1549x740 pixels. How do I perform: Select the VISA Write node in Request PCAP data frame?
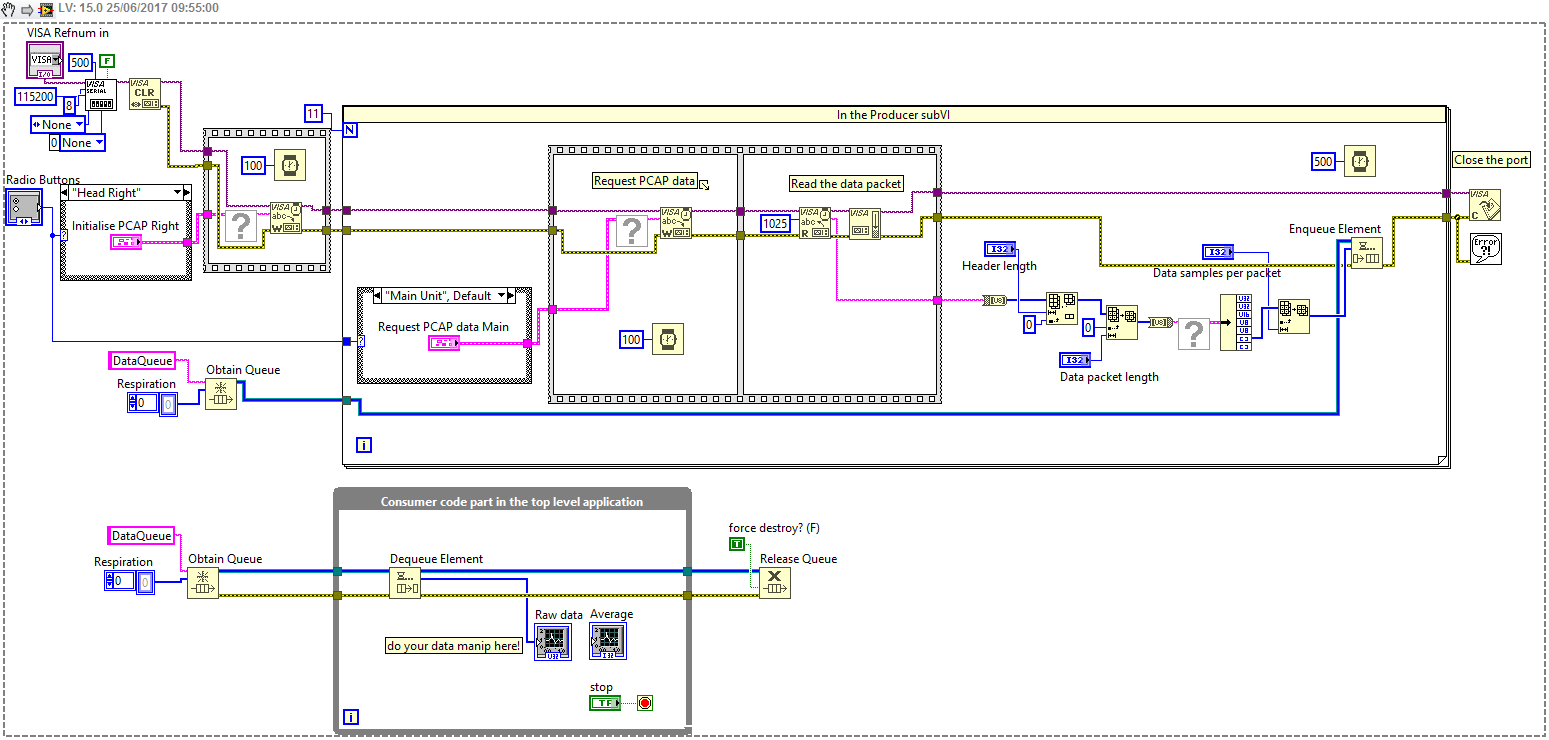(x=676, y=223)
